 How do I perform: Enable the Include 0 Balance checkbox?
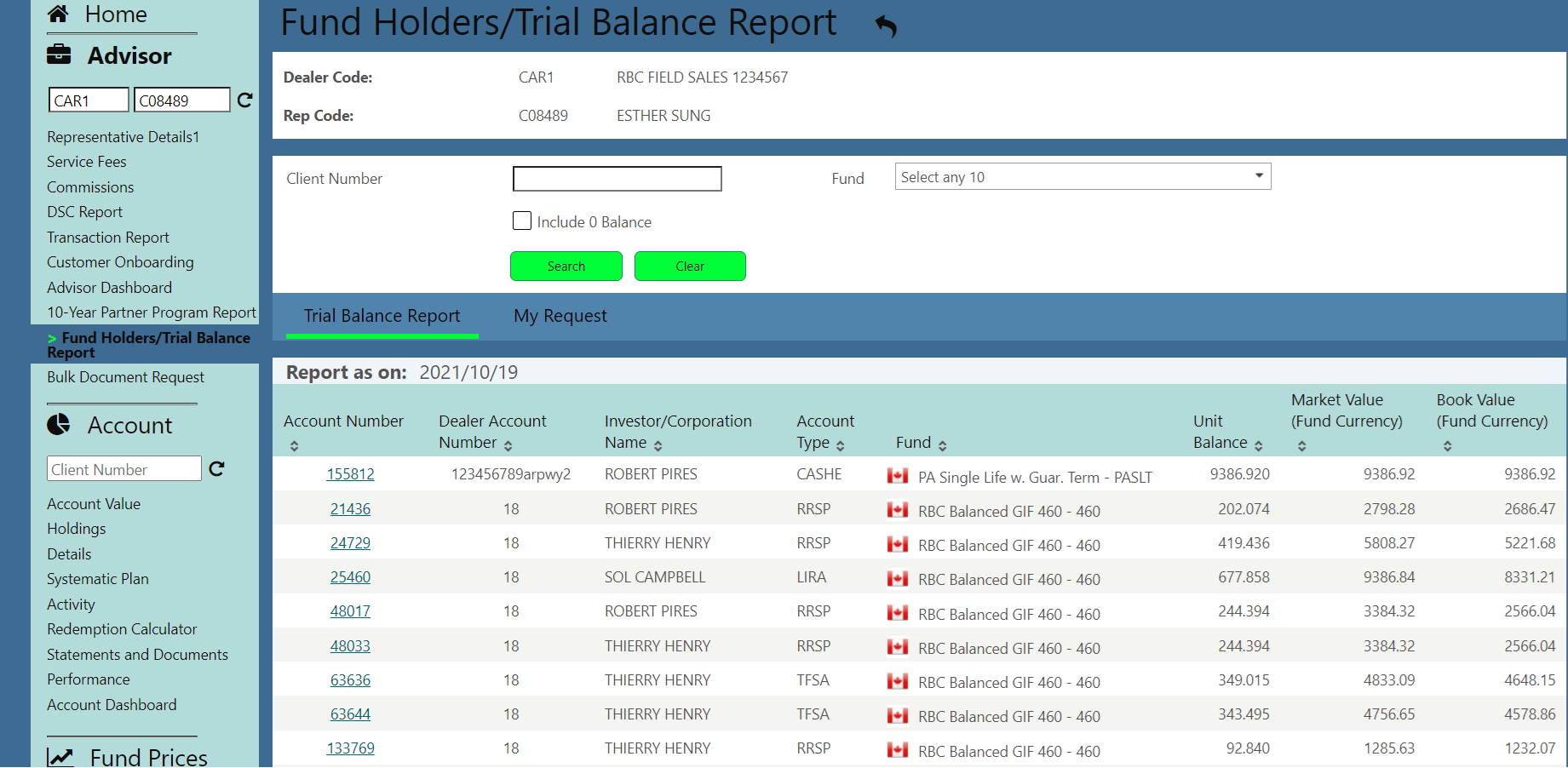click(x=522, y=221)
